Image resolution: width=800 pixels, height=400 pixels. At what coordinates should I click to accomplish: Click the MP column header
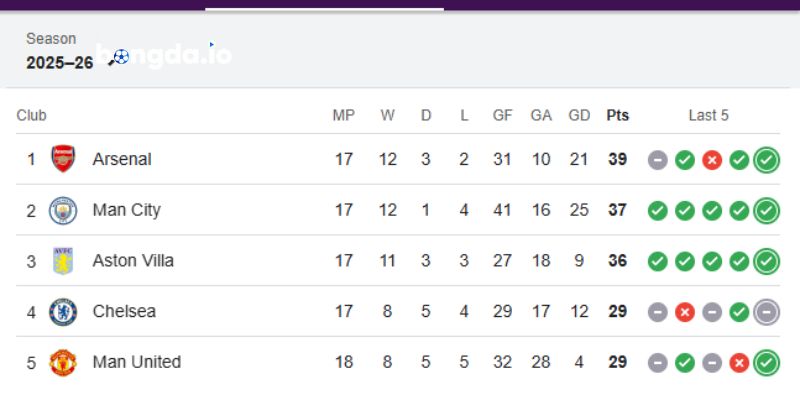pos(344,115)
